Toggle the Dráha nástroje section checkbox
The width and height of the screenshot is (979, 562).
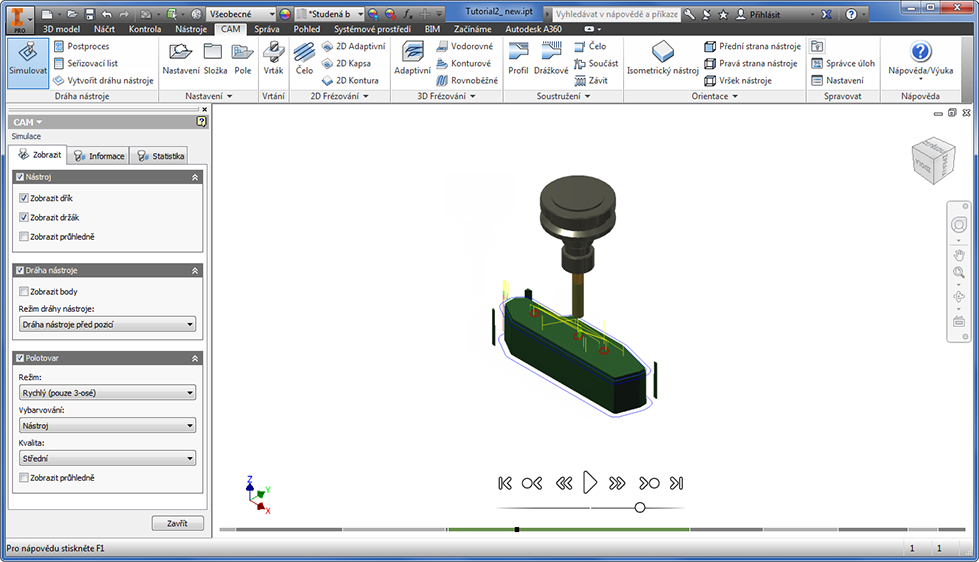point(20,270)
